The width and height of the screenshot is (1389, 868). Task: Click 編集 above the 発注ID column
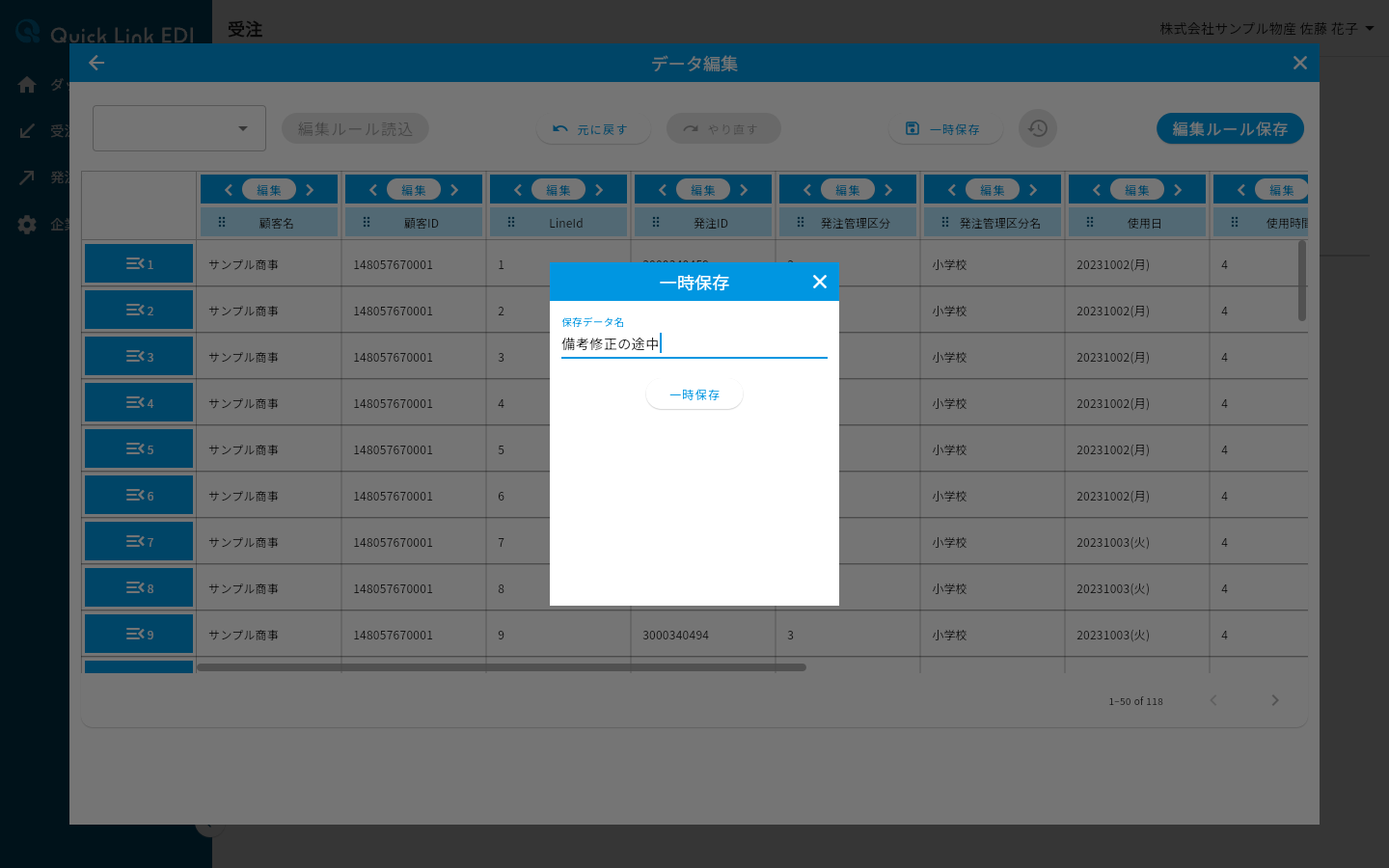pos(703,190)
